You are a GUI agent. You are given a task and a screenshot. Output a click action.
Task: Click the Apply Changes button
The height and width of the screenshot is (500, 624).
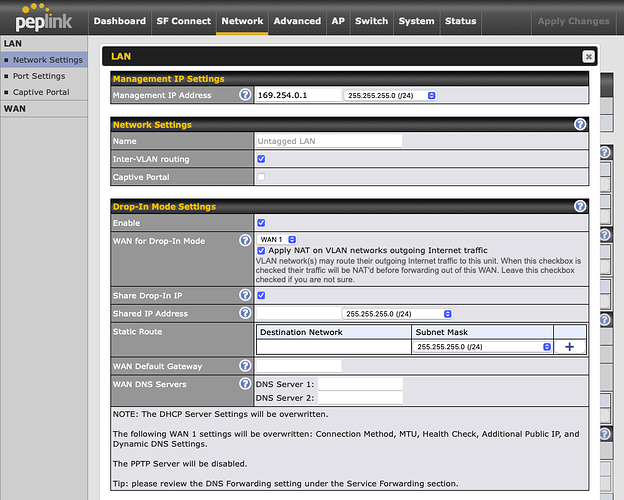573,21
